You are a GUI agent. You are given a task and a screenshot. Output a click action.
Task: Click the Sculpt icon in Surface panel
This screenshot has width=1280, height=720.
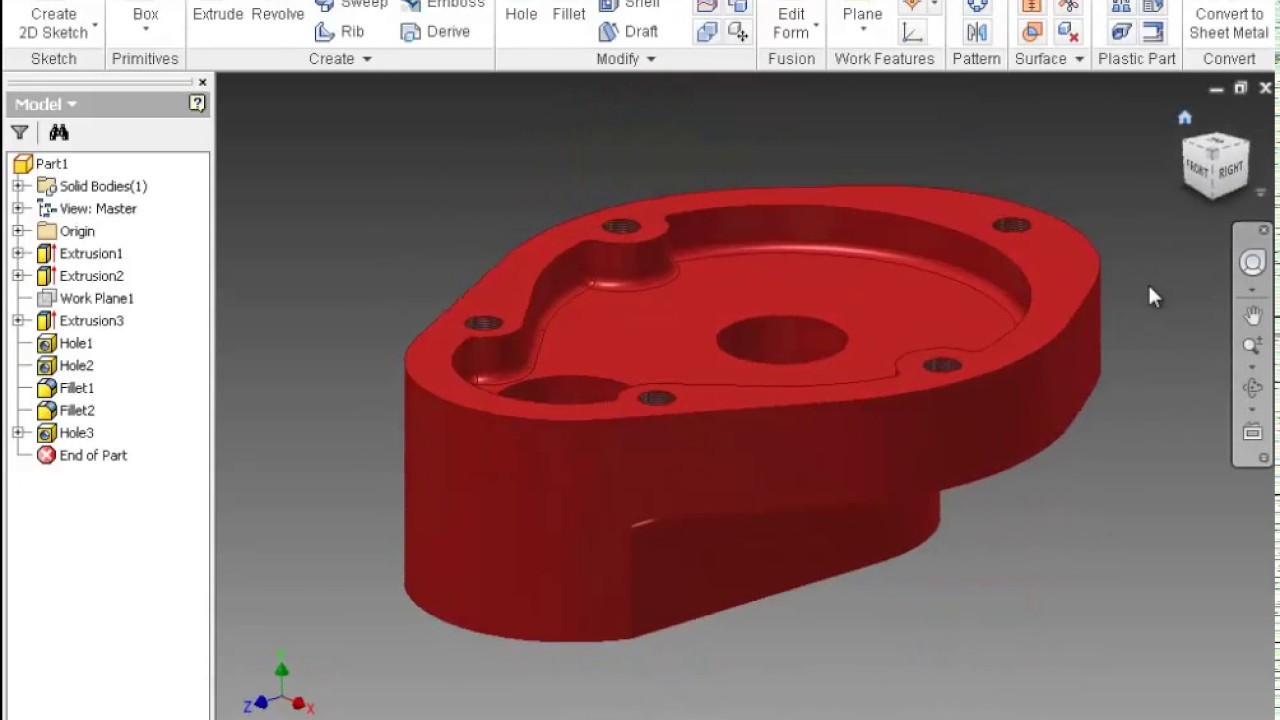pos(1031,32)
